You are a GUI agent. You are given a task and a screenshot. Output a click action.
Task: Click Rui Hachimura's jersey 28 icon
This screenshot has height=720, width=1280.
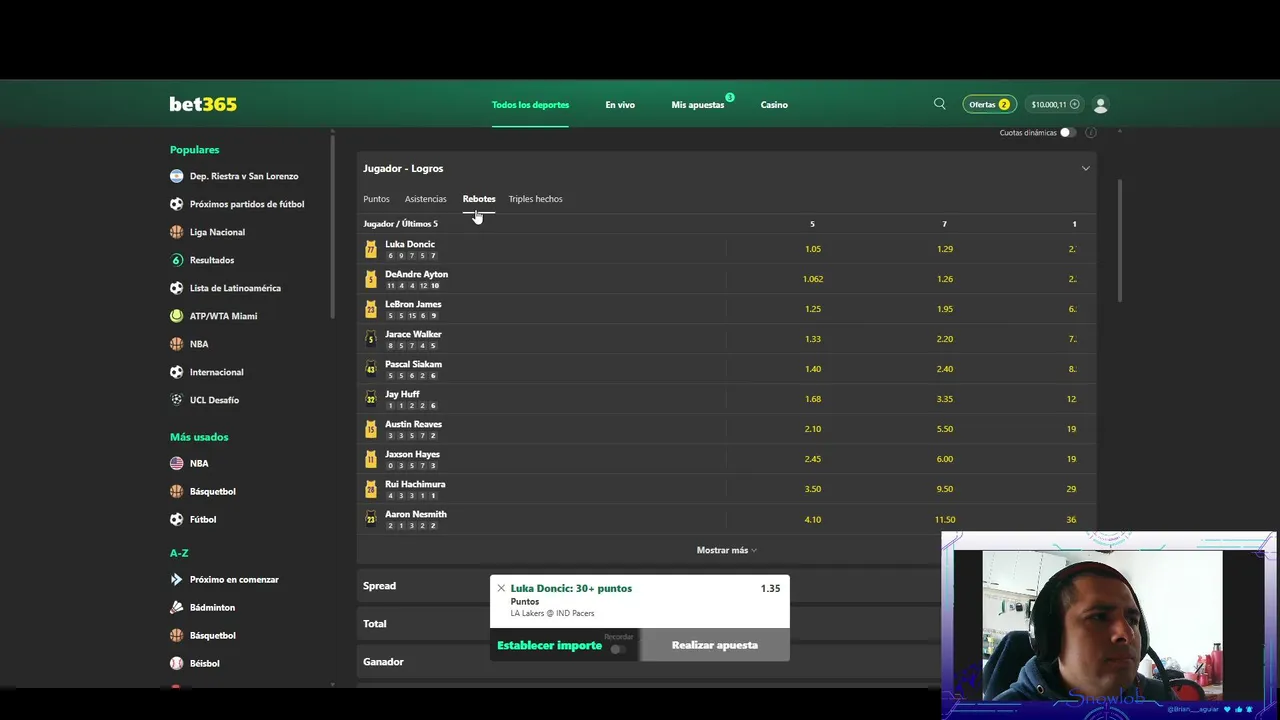click(371, 489)
